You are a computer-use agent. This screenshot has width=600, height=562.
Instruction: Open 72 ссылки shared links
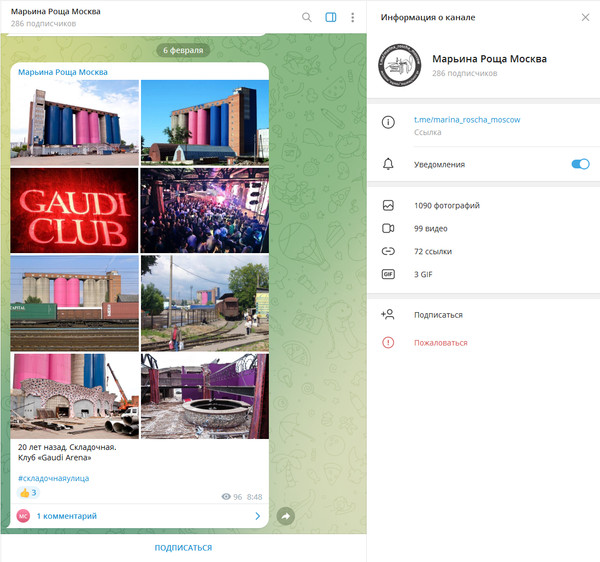[433, 251]
